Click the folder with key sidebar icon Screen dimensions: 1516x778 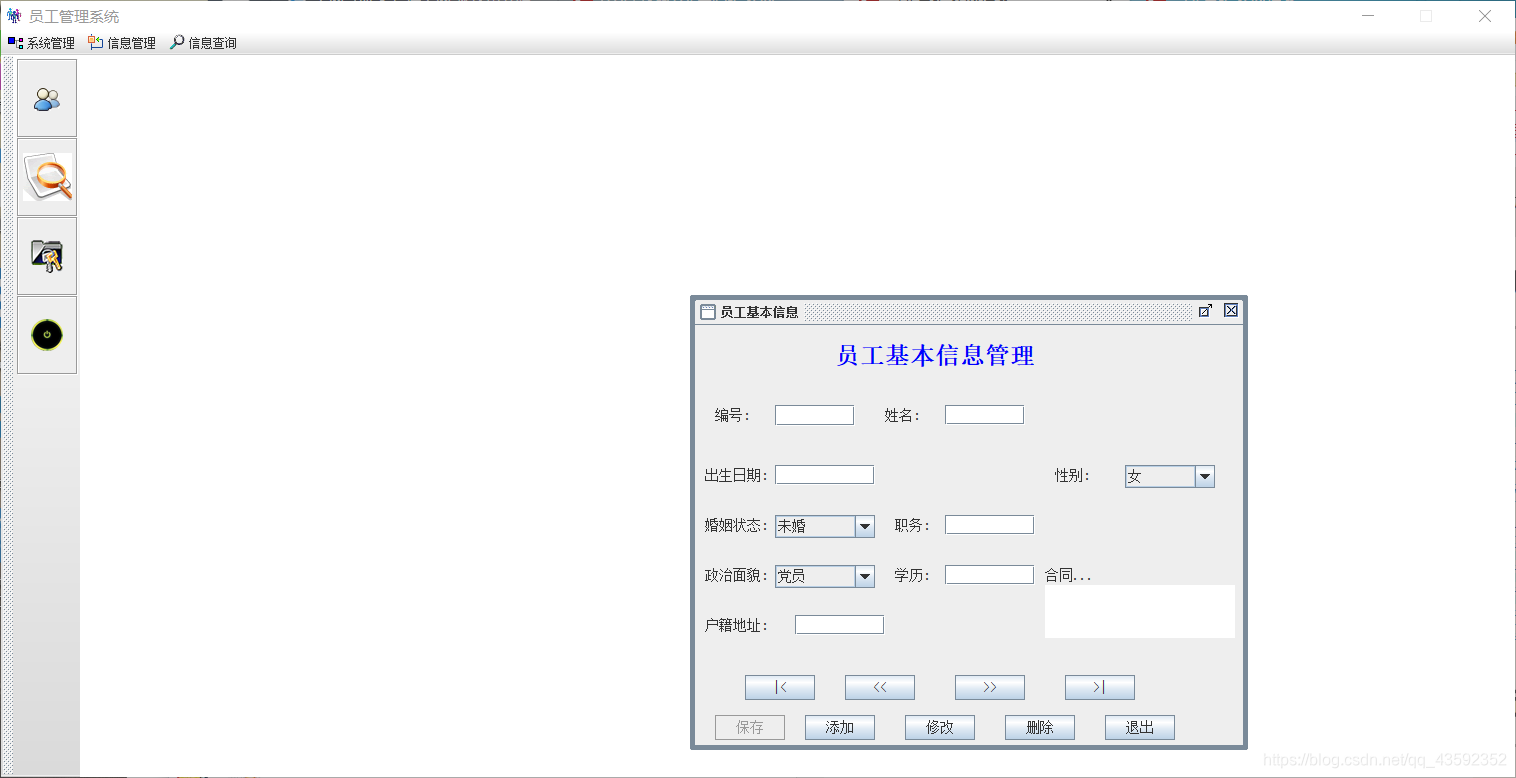[x=47, y=256]
